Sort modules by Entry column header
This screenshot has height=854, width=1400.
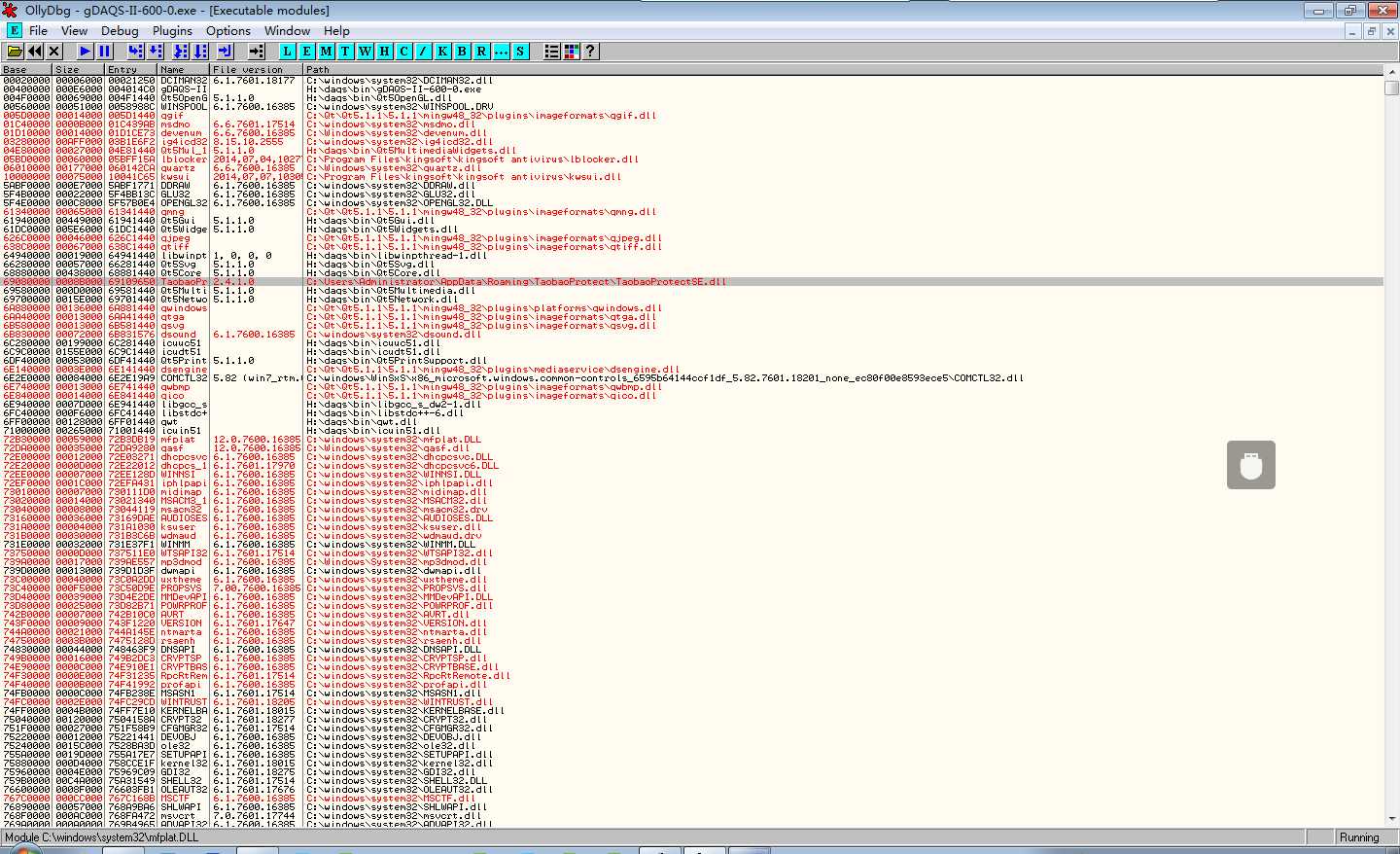pyautogui.click(x=132, y=69)
